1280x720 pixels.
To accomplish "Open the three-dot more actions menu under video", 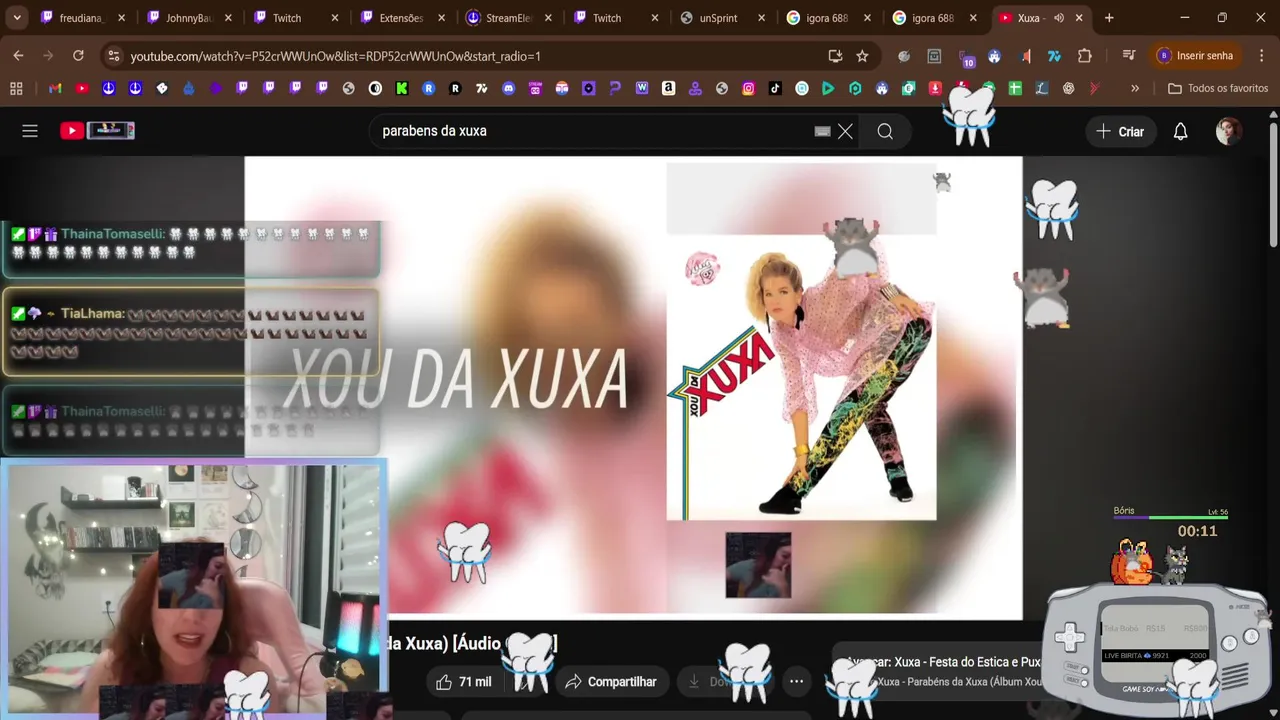I will tap(796, 682).
